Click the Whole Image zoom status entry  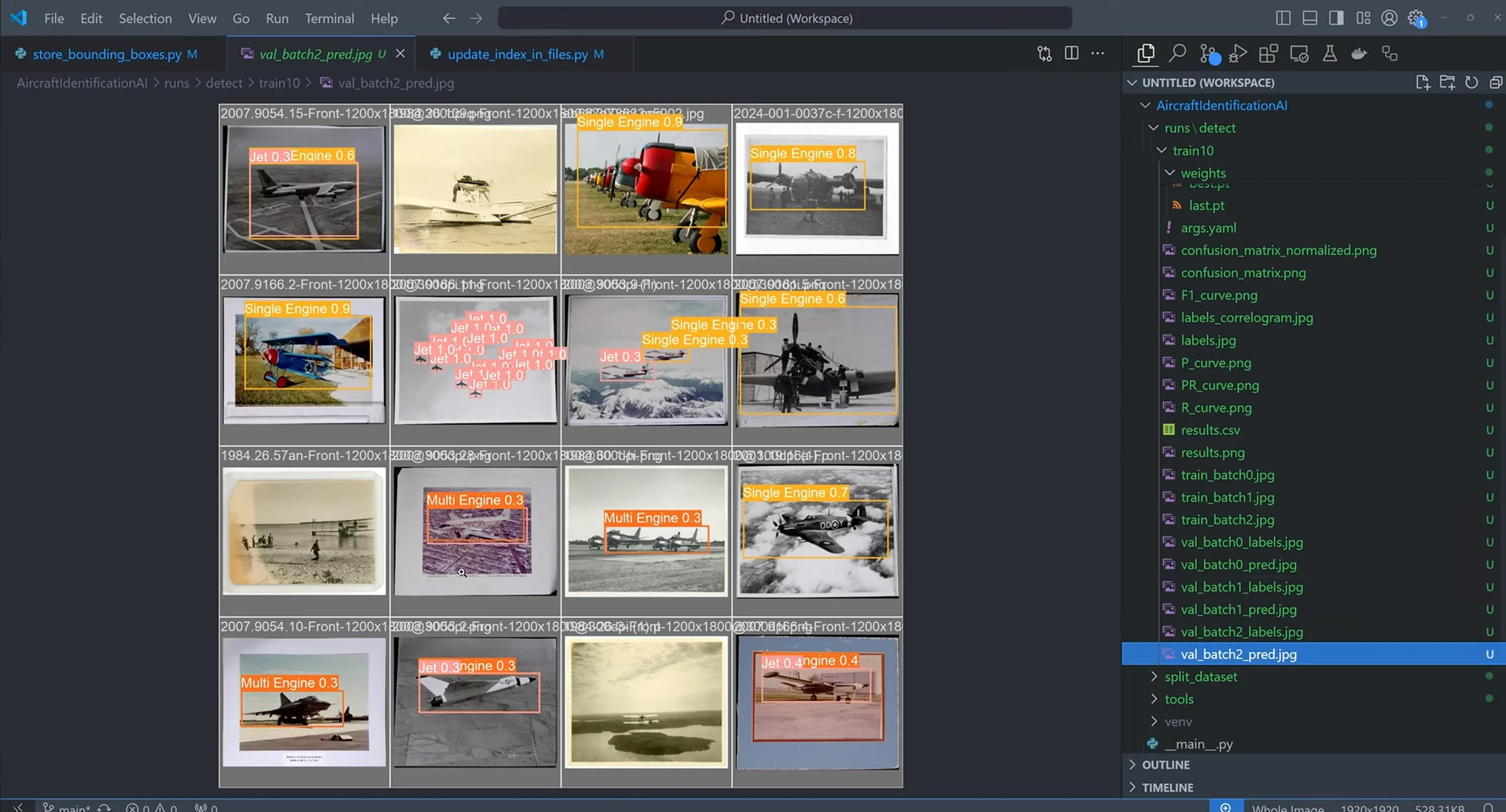[x=1288, y=807]
